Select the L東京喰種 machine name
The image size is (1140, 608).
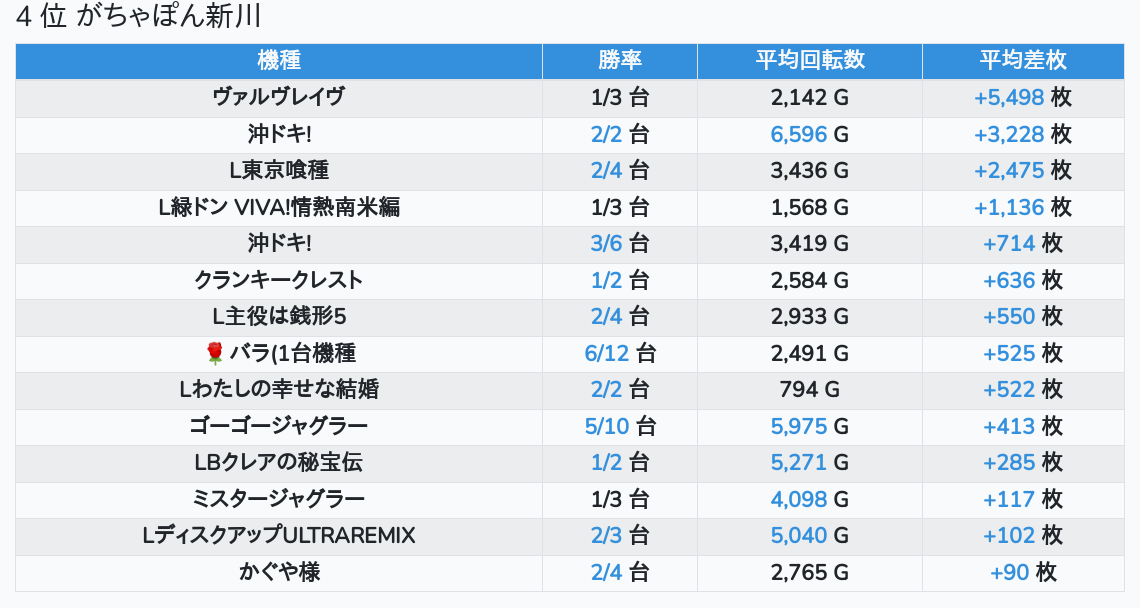click(x=279, y=170)
